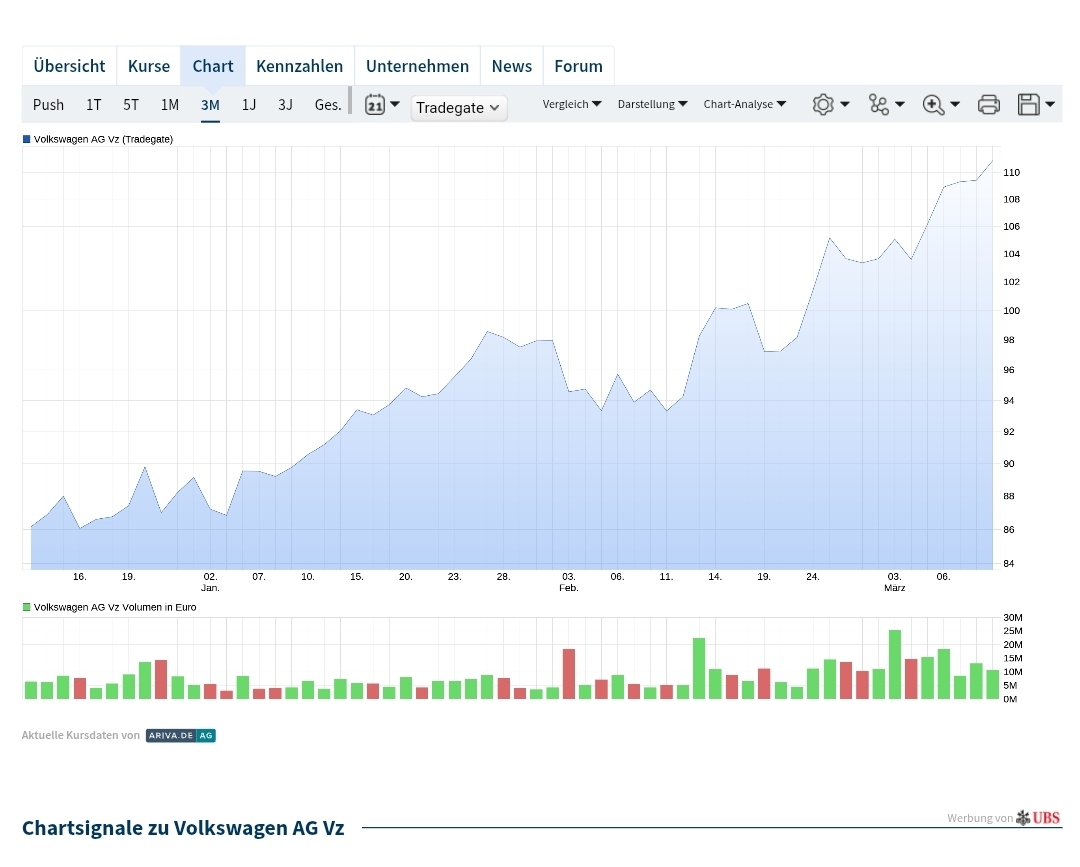Save chart via floppy disk icon
This screenshot has height=867, width=1080.
click(1028, 105)
